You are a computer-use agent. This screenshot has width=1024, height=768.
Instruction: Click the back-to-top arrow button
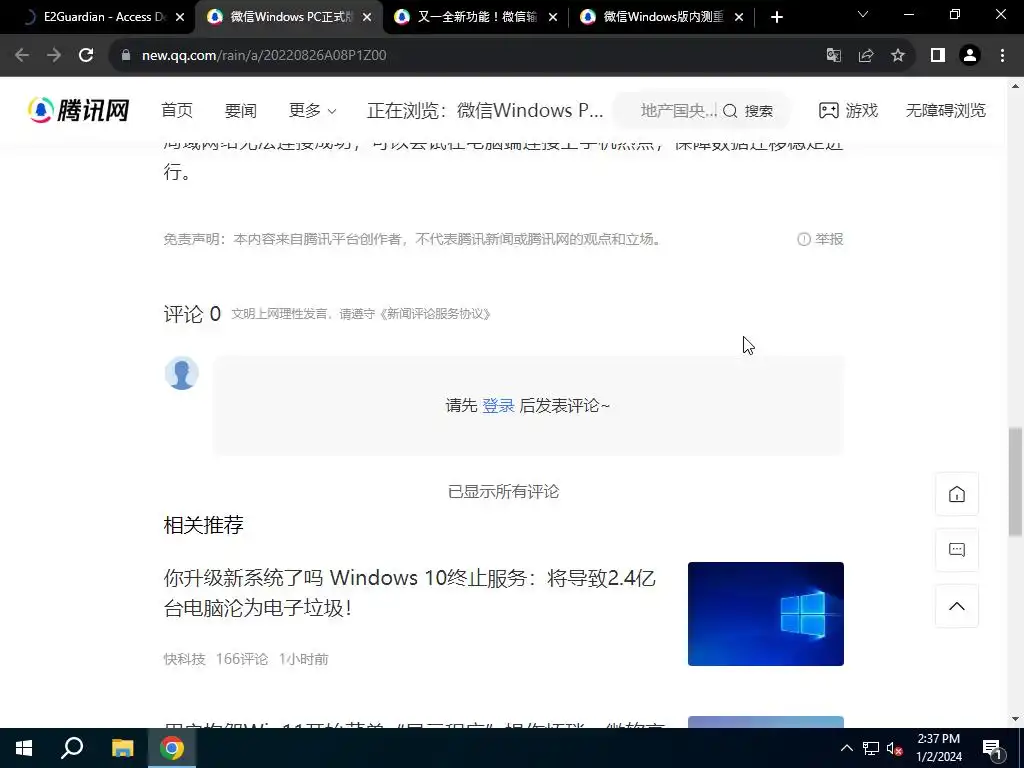click(x=957, y=606)
